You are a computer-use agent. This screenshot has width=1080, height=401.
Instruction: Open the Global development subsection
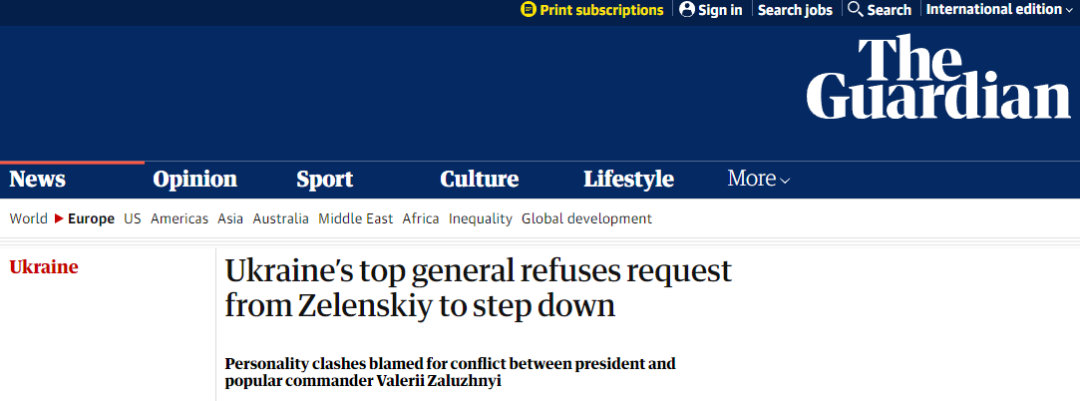[586, 219]
